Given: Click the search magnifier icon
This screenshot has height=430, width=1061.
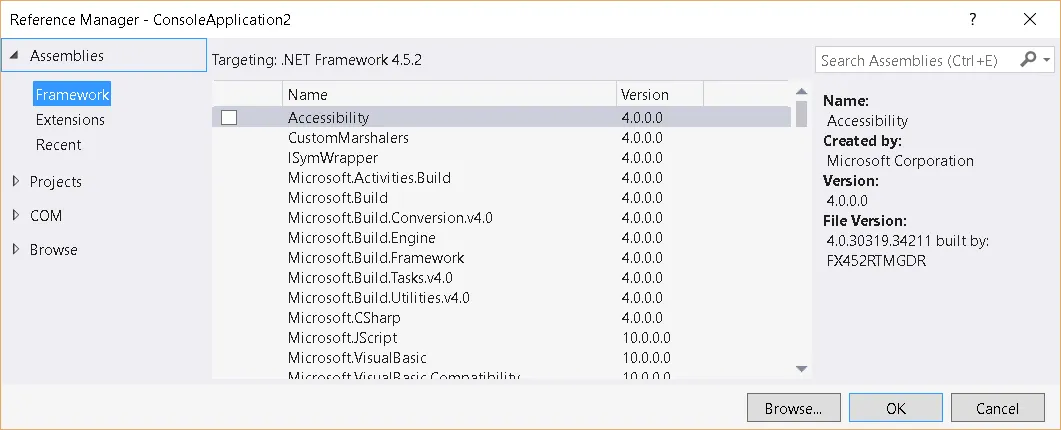Looking at the screenshot, I should (x=1028, y=60).
